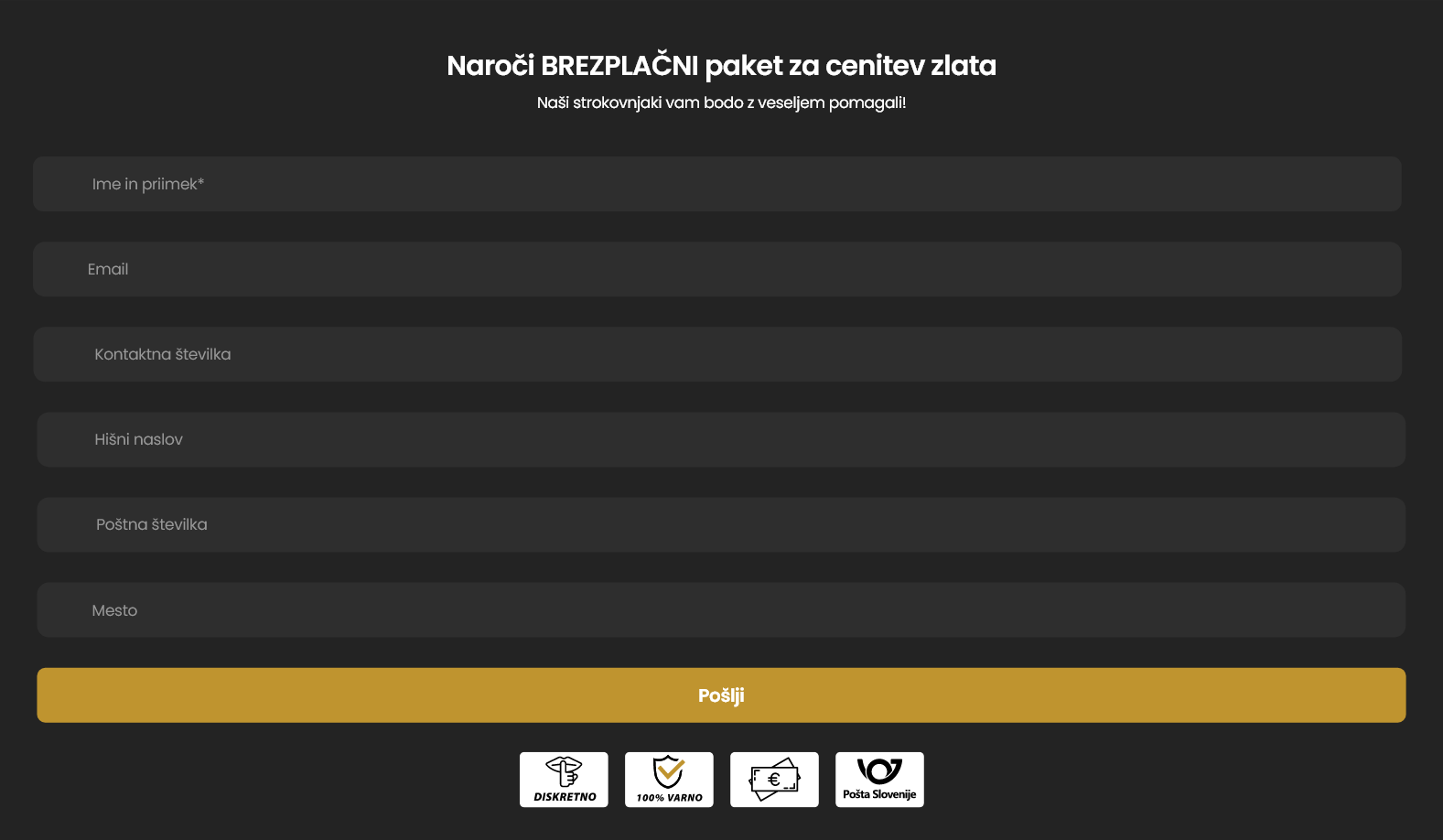The height and width of the screenshot is (840, 1443).
Task: Click the words cenitev zlata in heading
Action: (910, 66)
